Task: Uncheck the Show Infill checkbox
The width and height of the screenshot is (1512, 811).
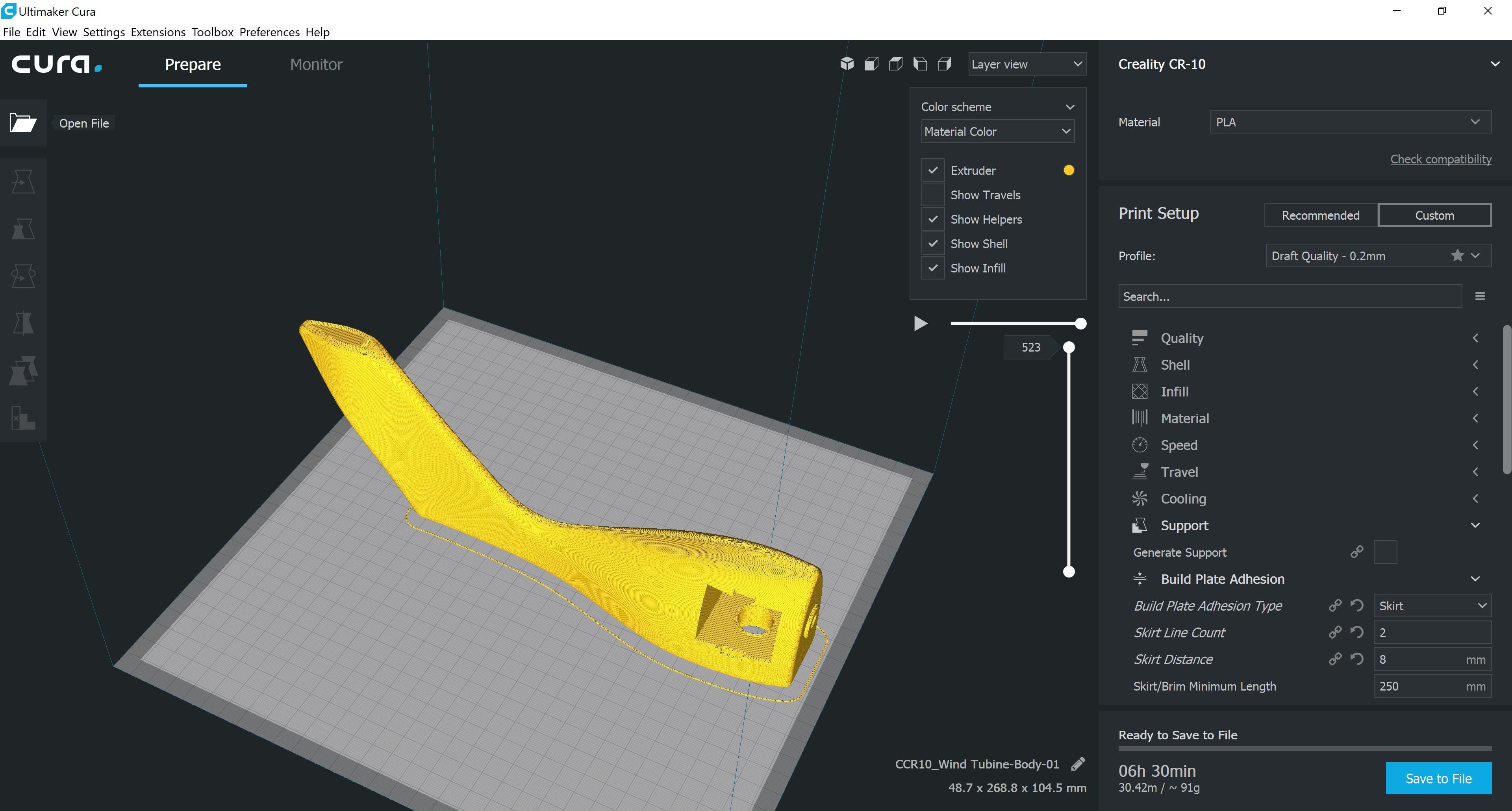Action: point(933,268)
